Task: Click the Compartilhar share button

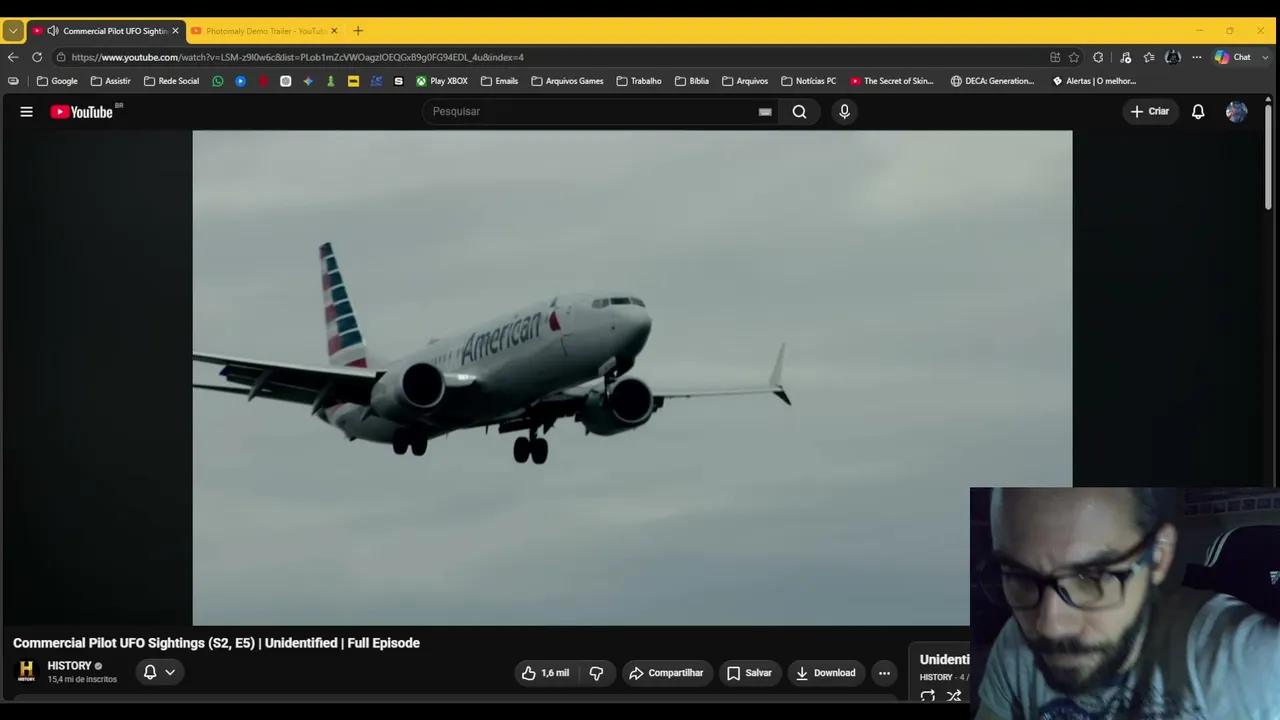Action: pyautogui.click(x=666, y=673)
